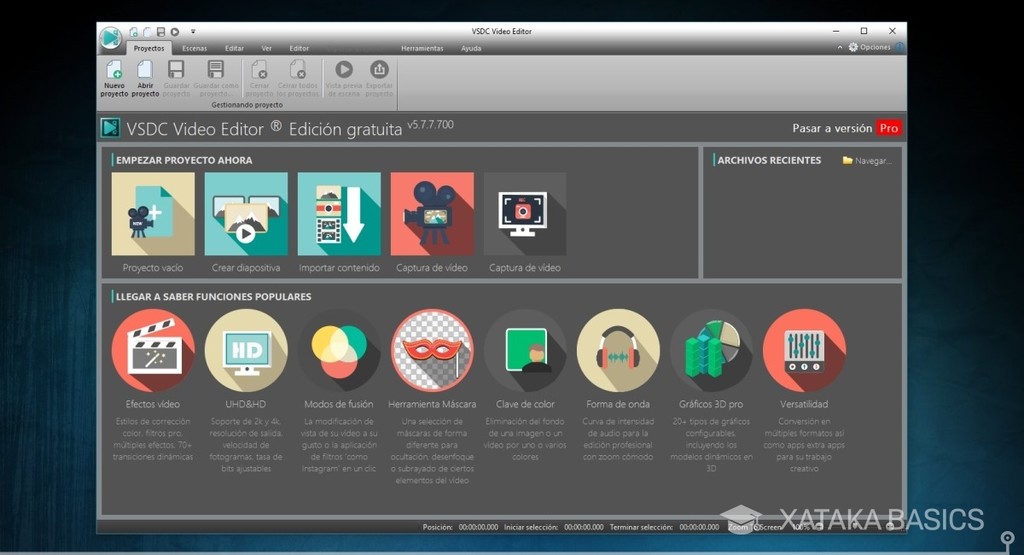Click the Efectos vídeo clapperboard icon
The width and height of the screenshot is (1024, 555).
(153, 350)
